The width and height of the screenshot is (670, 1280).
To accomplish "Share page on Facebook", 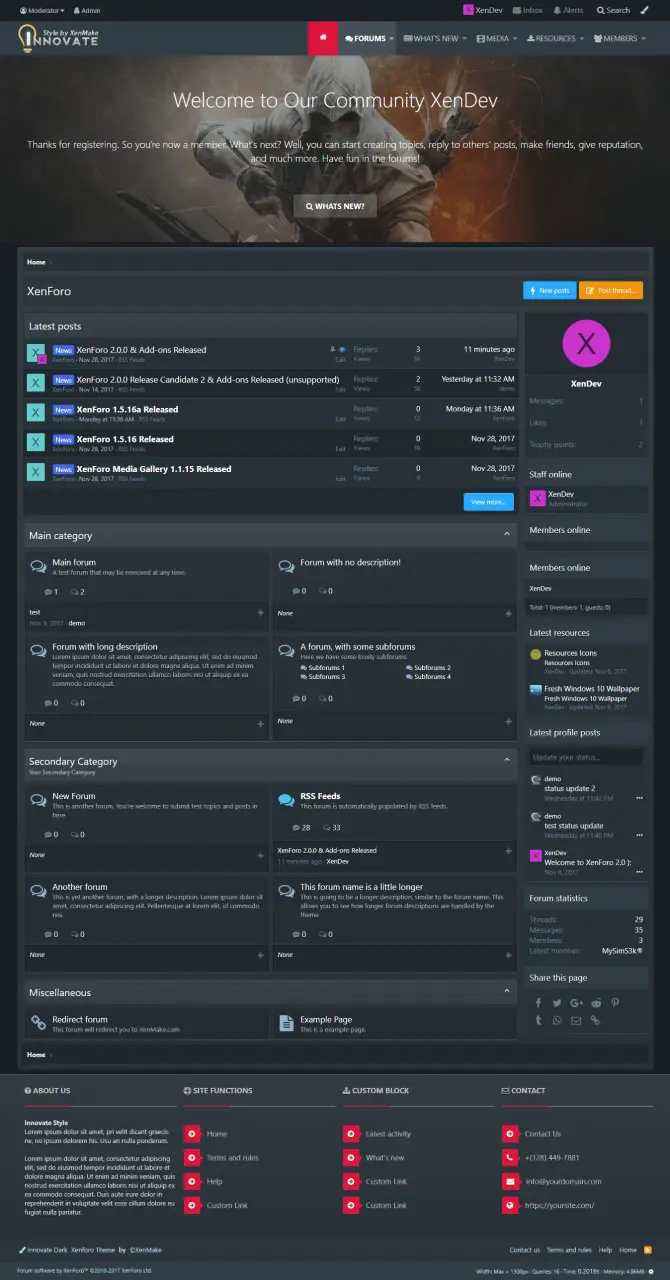I will click(x=538, y=1003).
